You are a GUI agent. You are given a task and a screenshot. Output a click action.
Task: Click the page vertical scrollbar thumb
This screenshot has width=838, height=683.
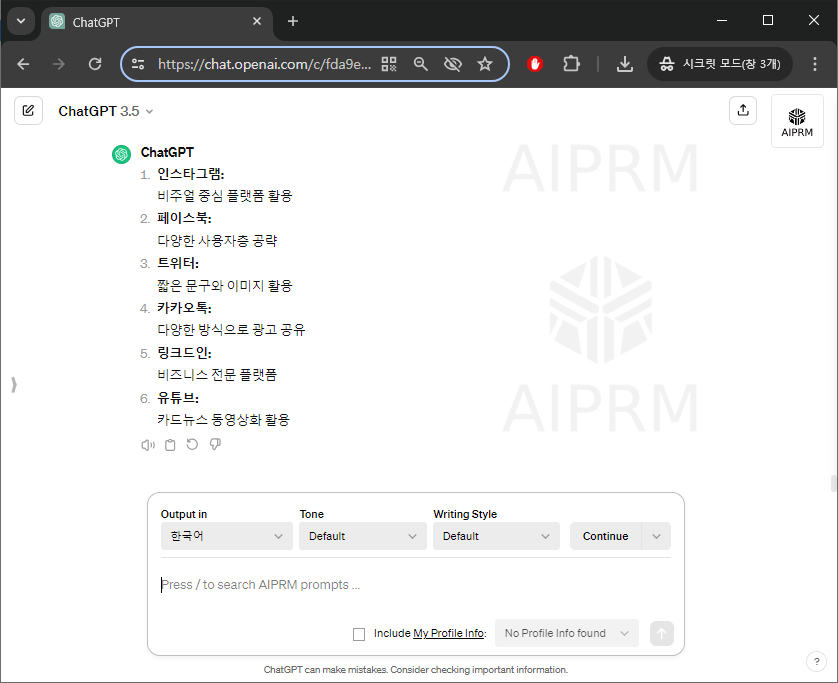pyautogui.click(x=833, y=483)
